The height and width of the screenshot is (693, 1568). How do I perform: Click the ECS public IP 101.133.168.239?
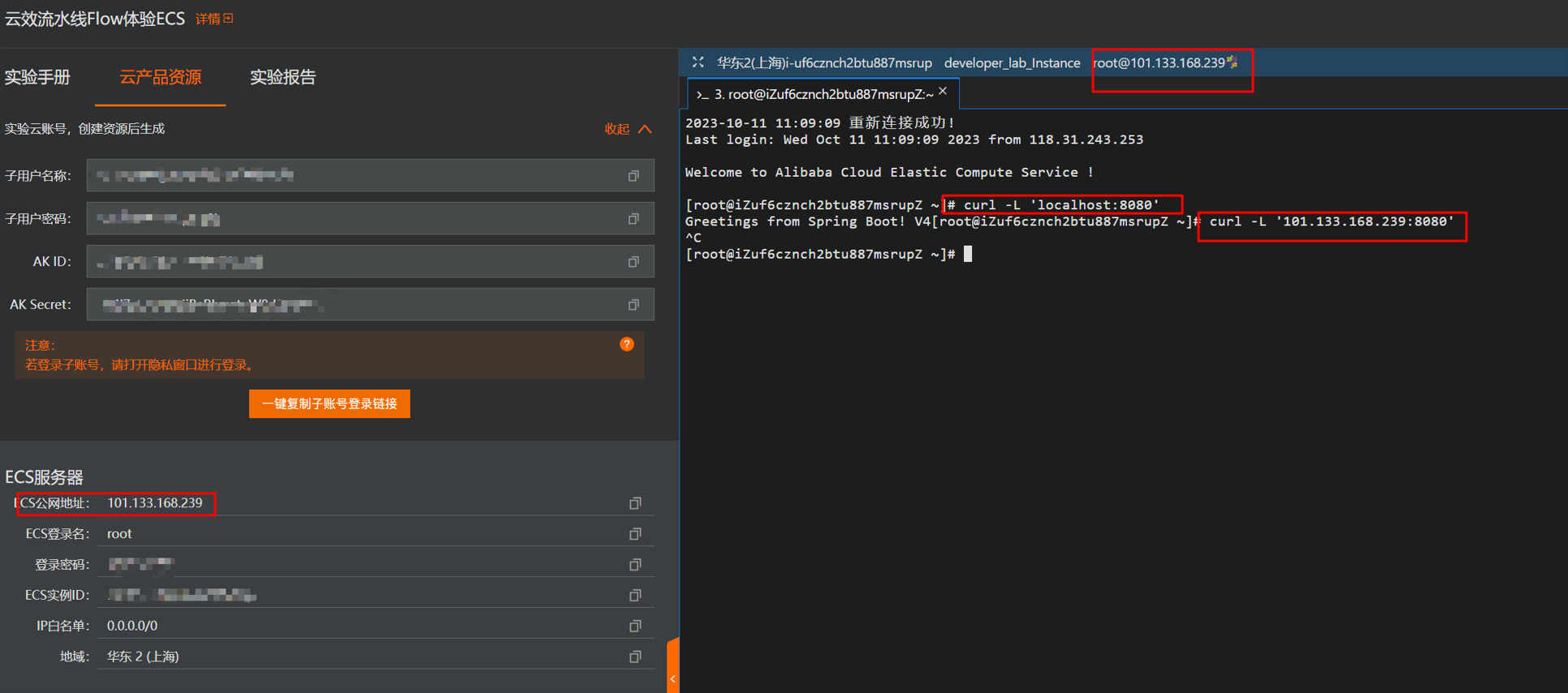click(x=155, y=503)
